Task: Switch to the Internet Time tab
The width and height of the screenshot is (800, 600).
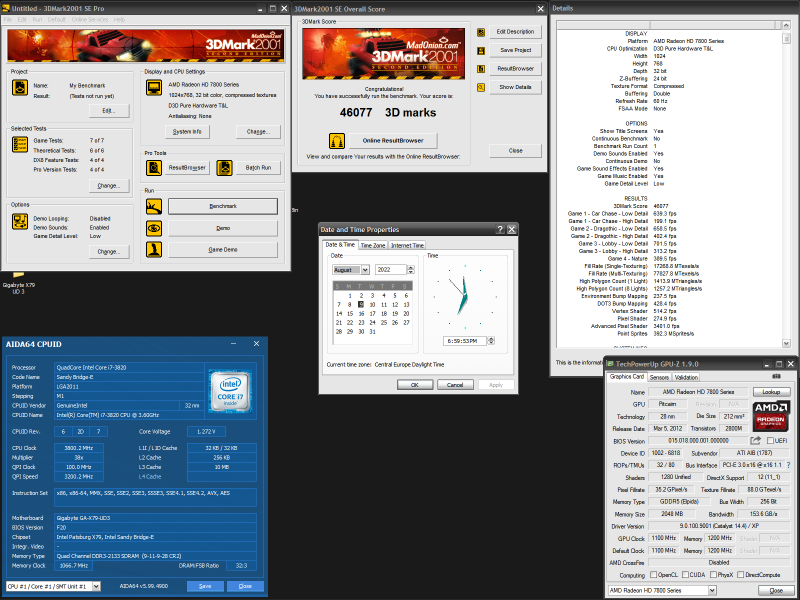Action: (x=407, y=245)
